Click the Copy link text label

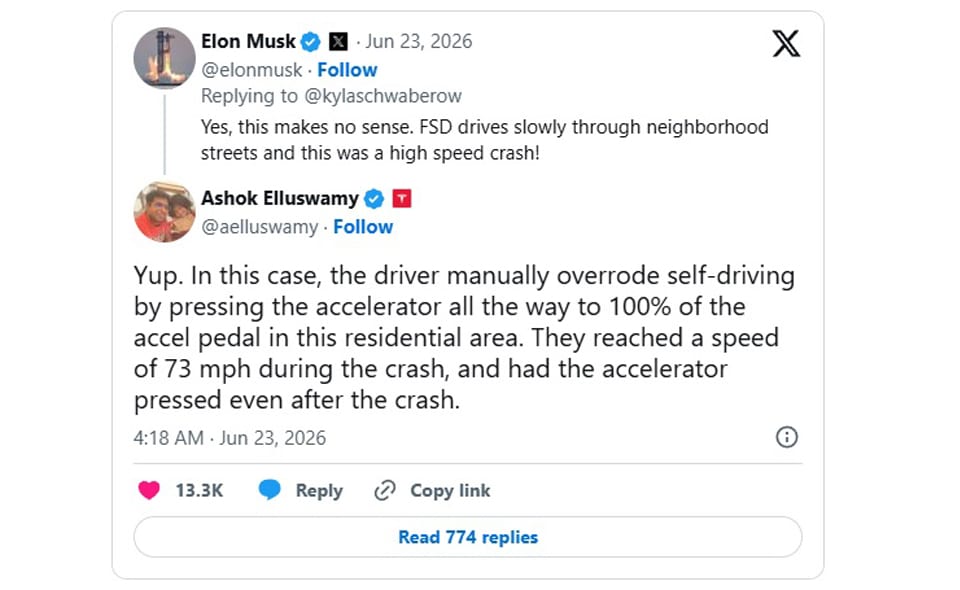coord(450,491)
